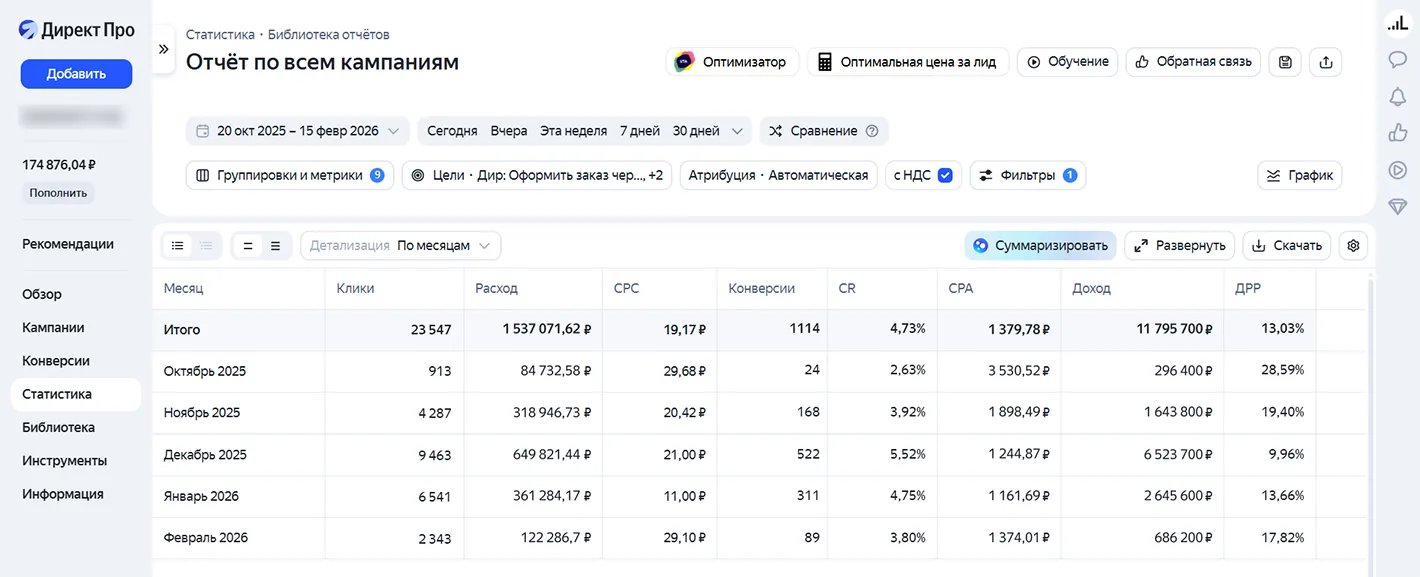This screenshot has height=577, width=1420.
Task: Select flat list view icon
Action: click(x=177, y=245)
